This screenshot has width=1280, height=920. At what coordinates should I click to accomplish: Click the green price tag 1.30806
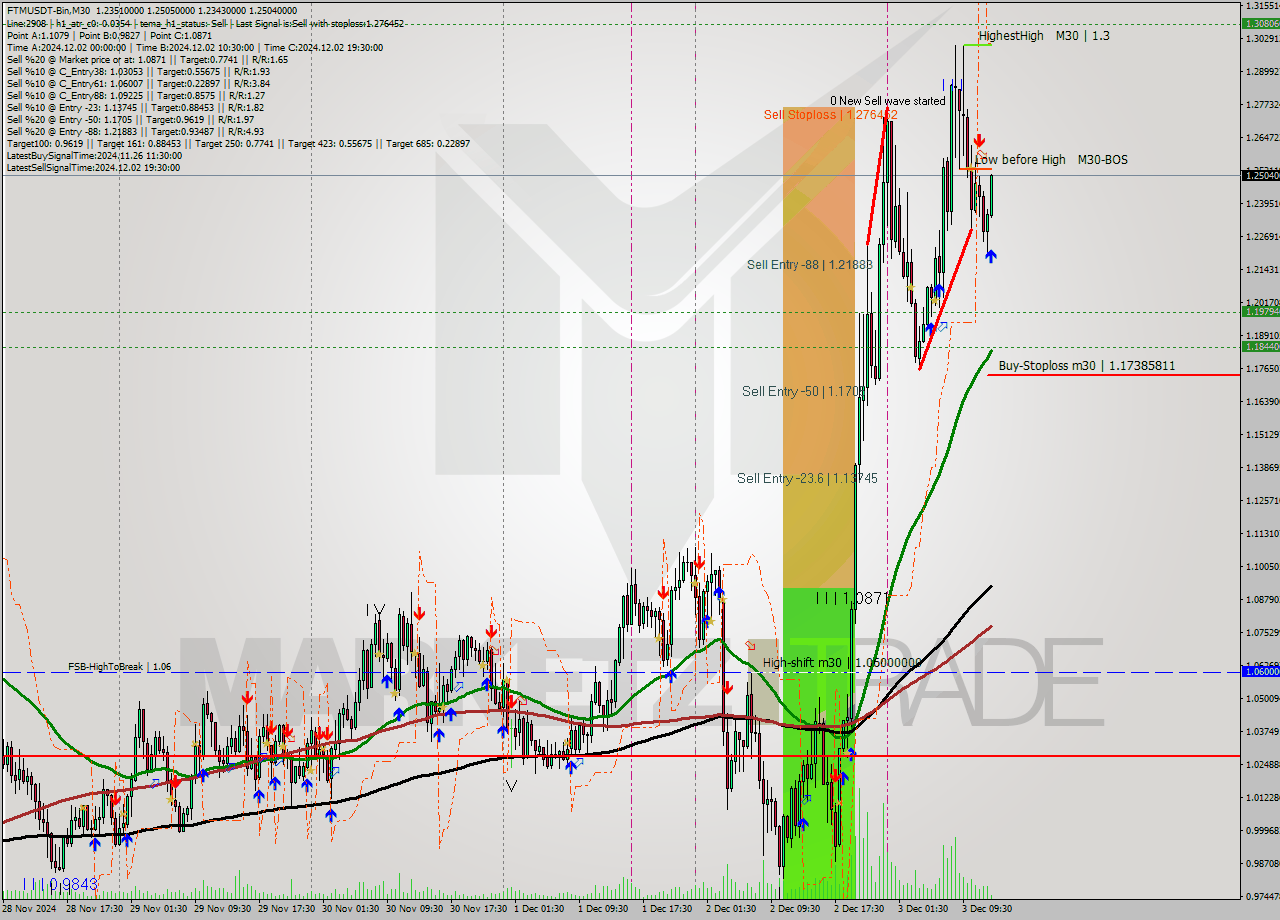[x=1260, y=23]
